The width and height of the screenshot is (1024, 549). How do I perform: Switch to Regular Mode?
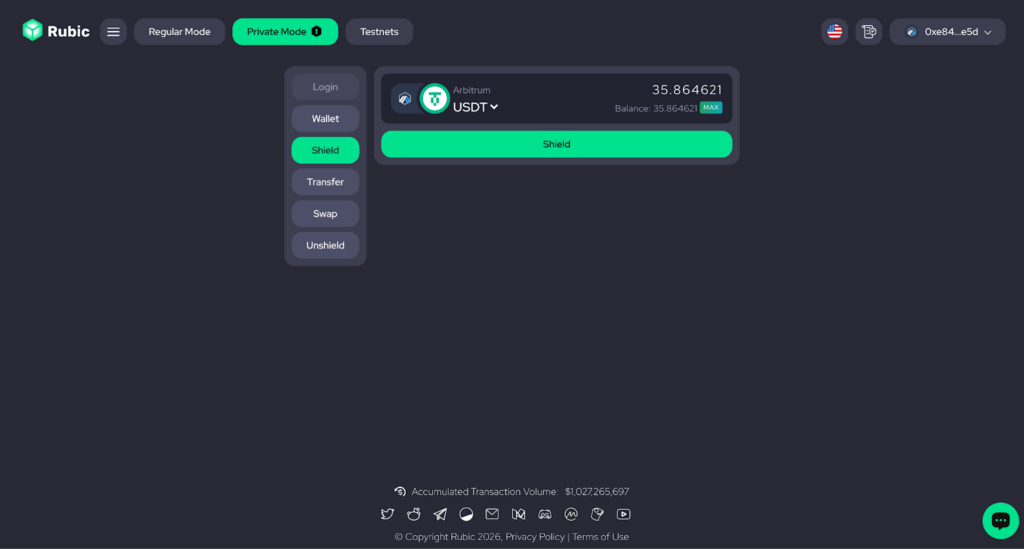coord(180,32)
